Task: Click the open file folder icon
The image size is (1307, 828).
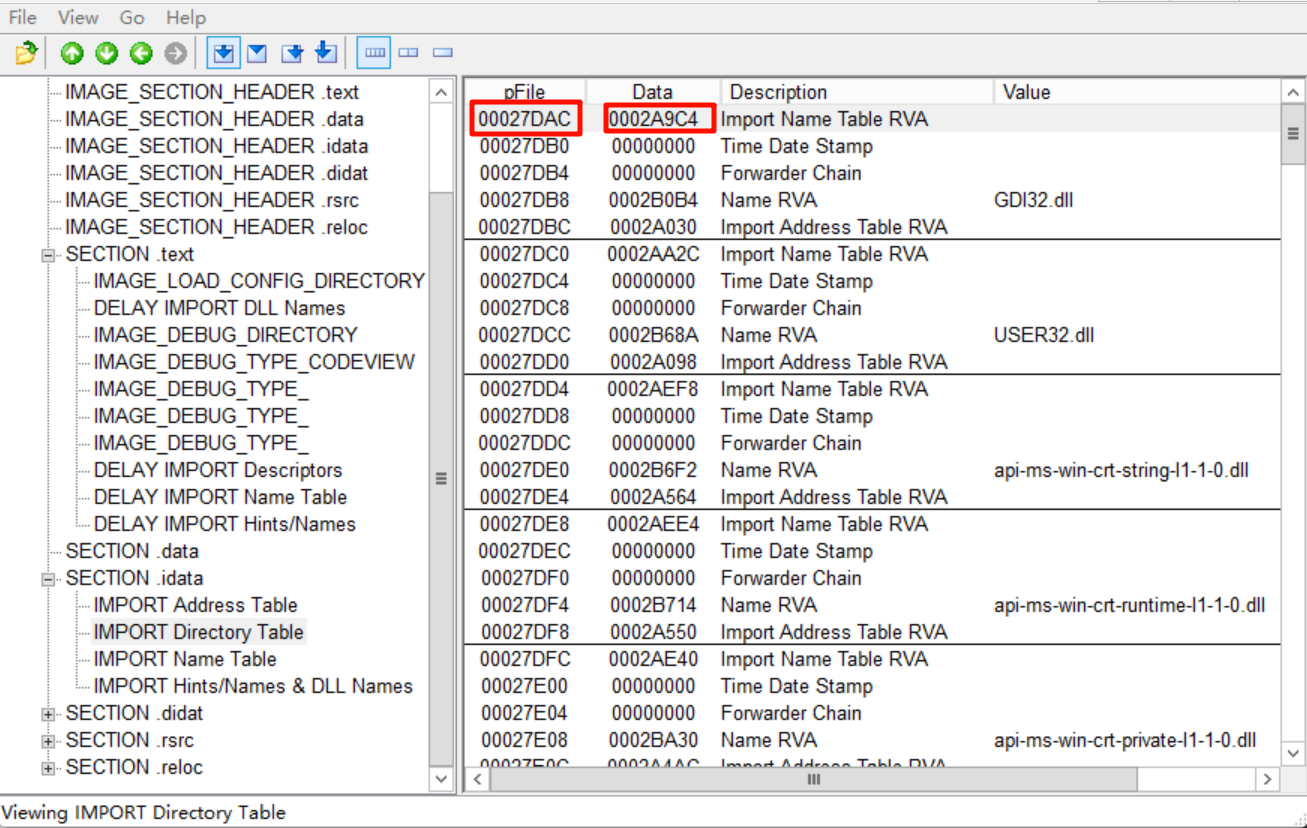Action: pyautogui.click(x=26, y=53)
